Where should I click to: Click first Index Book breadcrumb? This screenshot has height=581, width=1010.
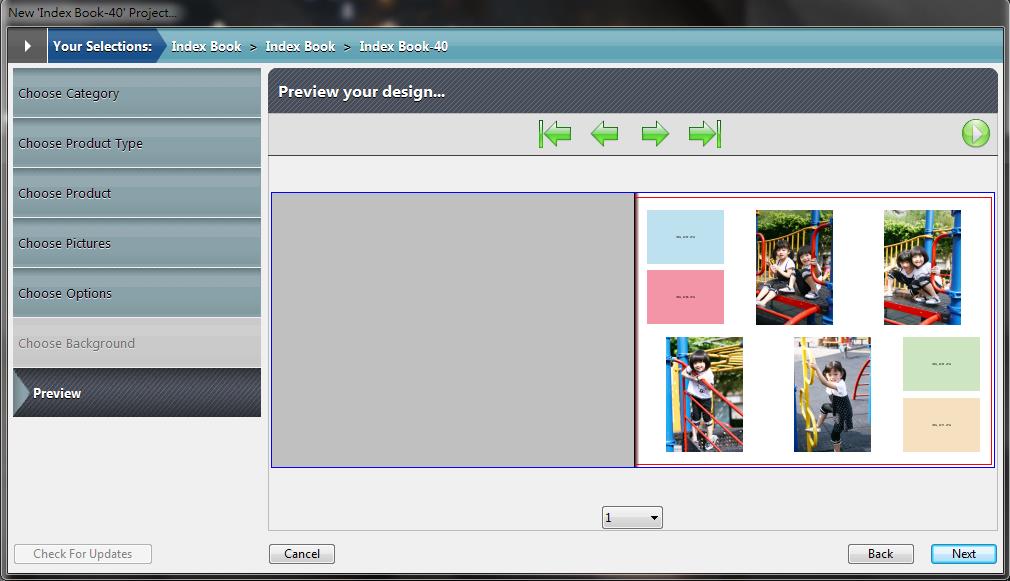click(206, 46)
